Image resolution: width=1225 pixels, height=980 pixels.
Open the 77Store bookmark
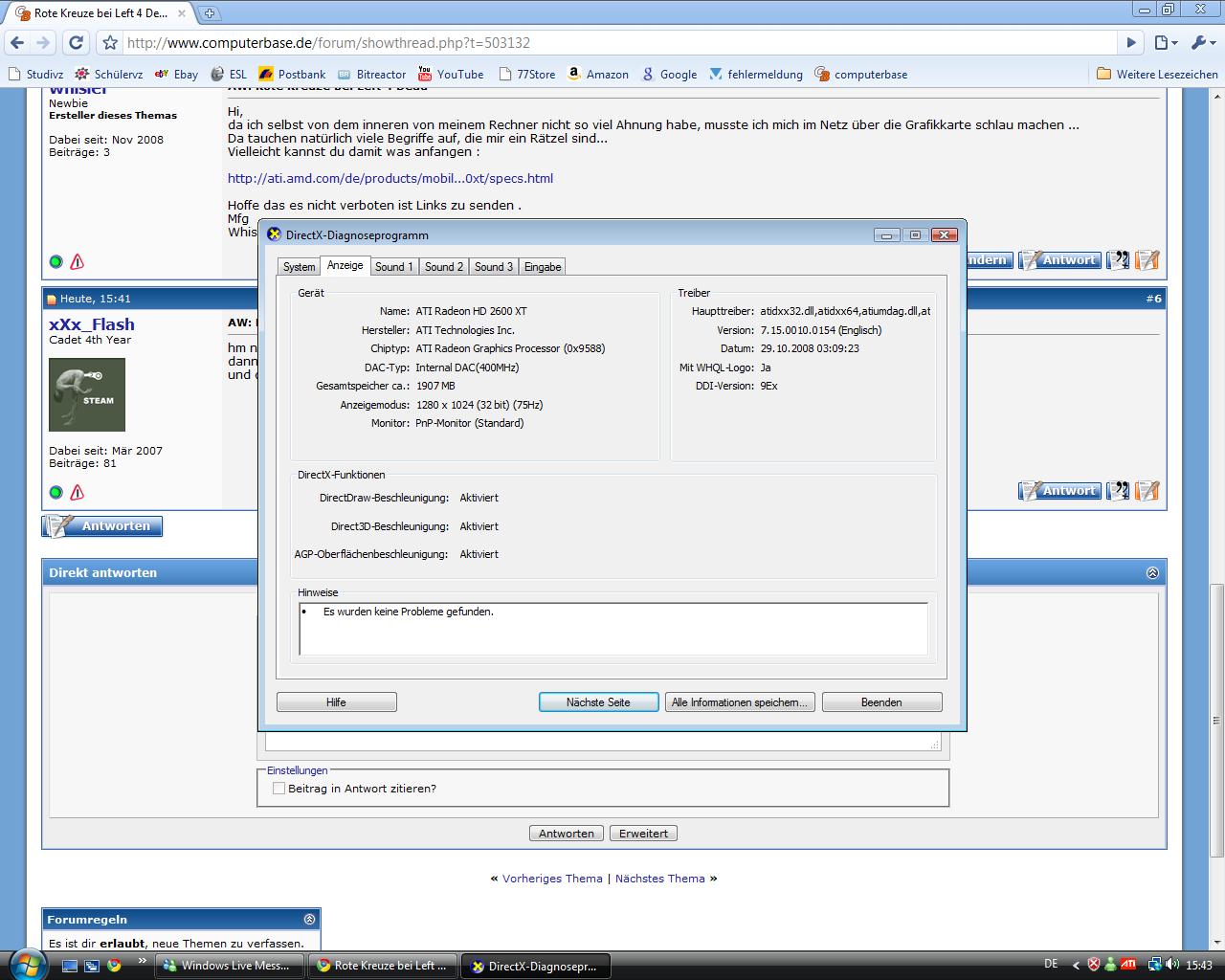pos(526,74)
